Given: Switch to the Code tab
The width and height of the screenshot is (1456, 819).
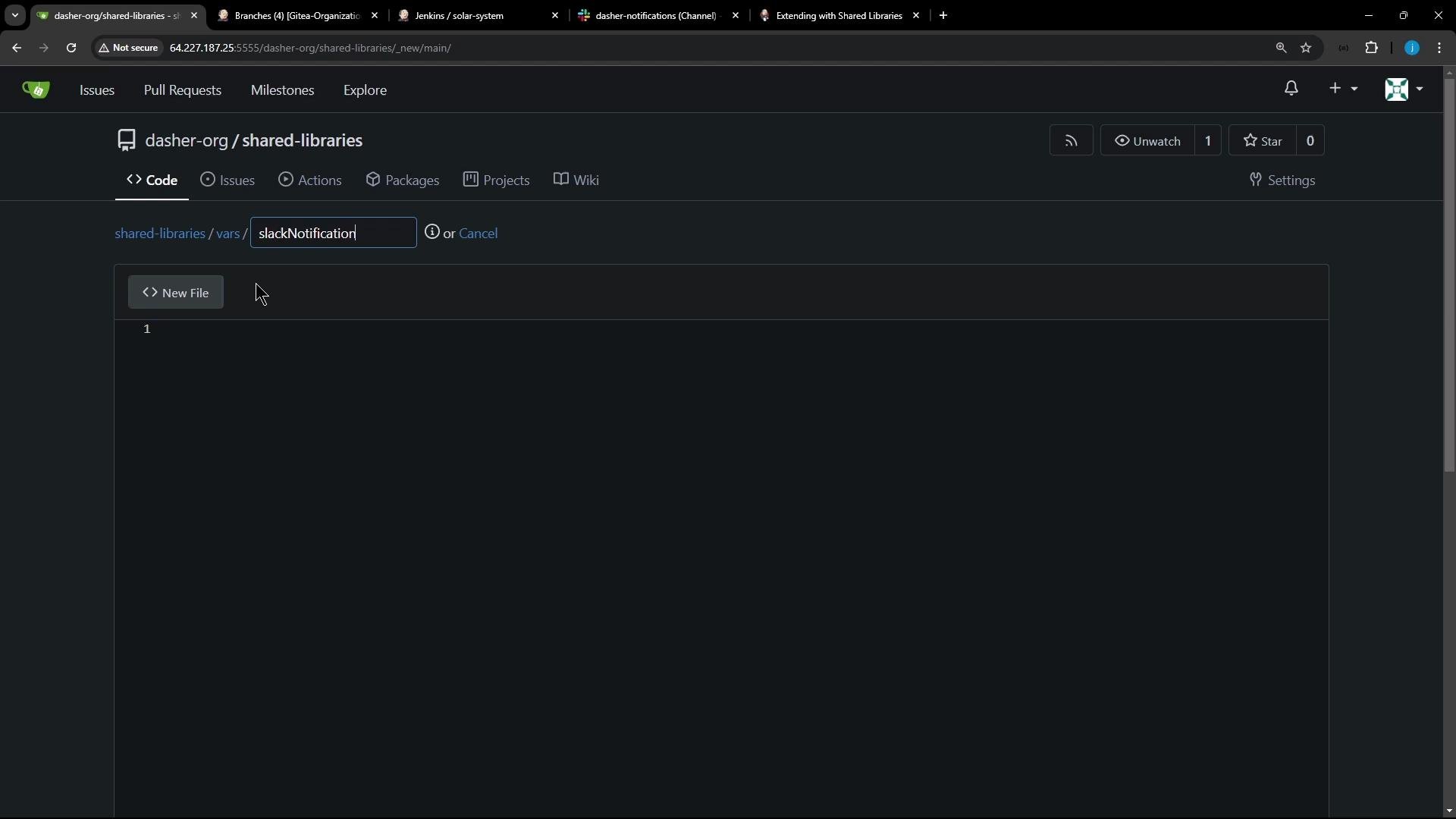Looking at the screenshot, I should (152, 180).
